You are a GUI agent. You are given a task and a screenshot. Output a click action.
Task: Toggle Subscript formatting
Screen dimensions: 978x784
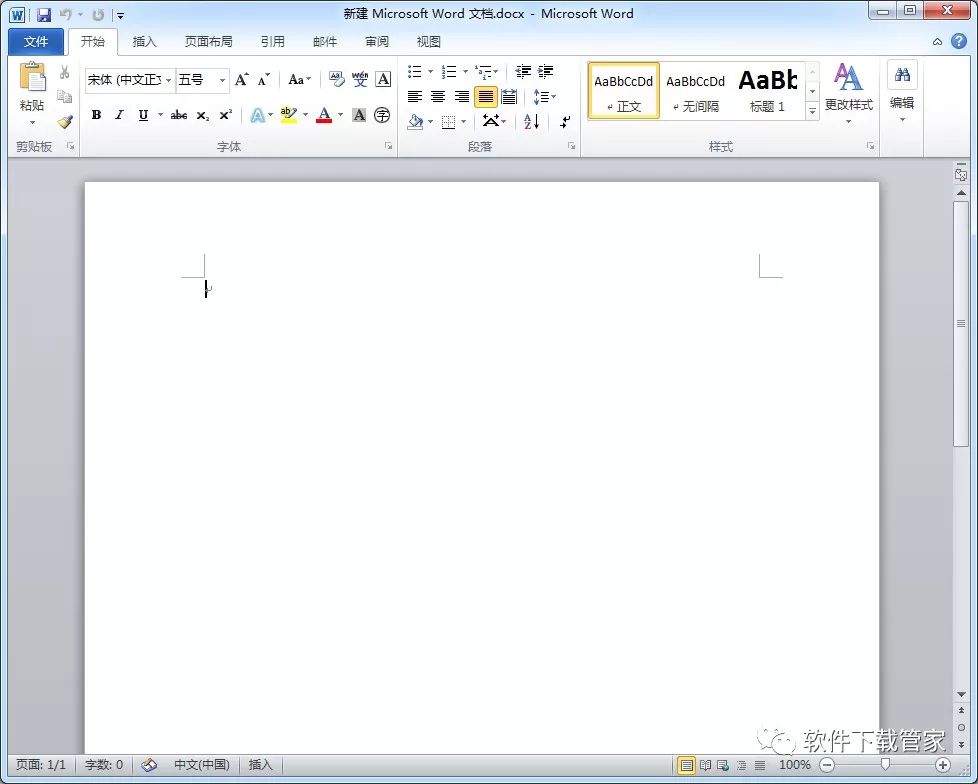pyautogui.click(x=203, y=115)
